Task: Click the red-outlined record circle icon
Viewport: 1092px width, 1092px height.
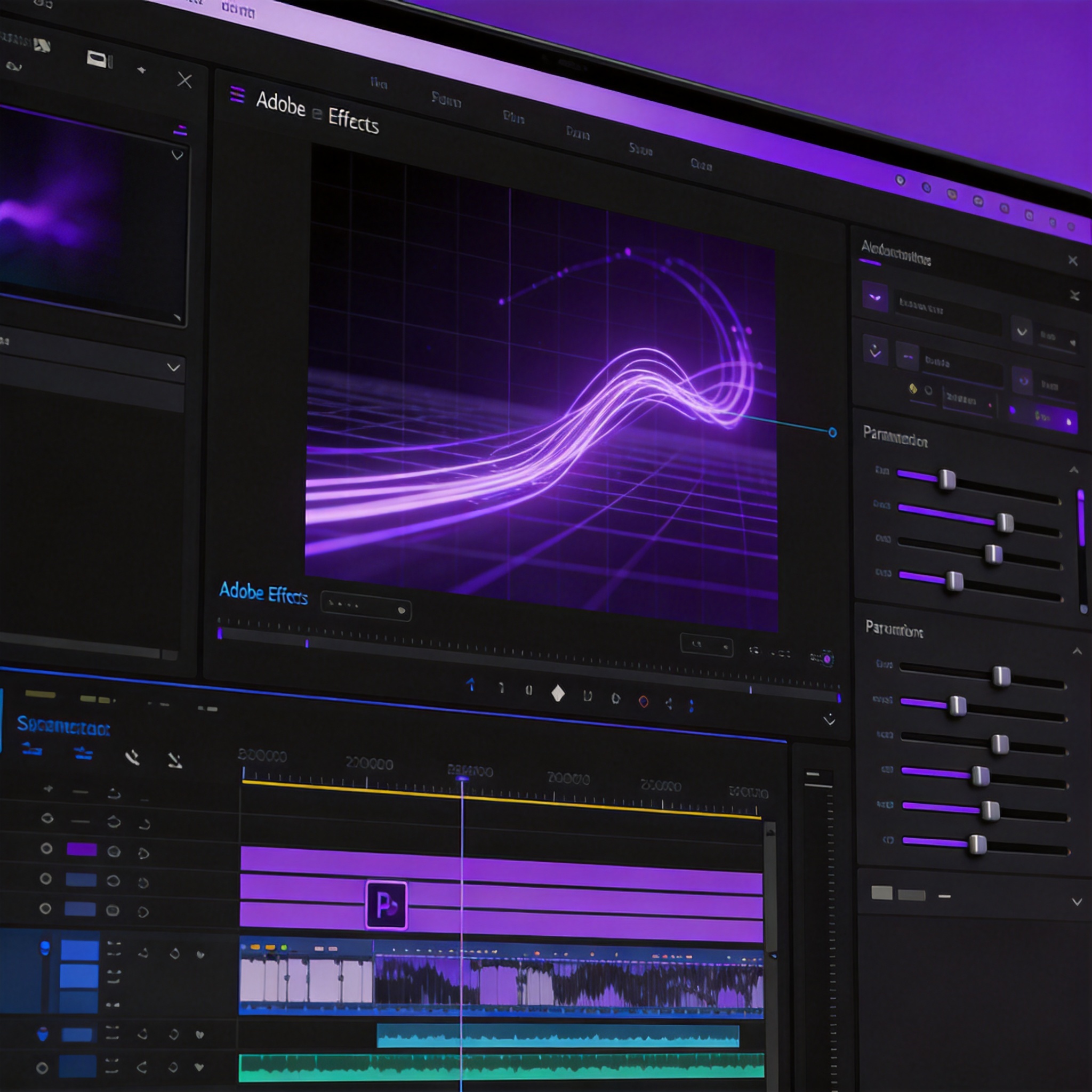Action: point(643,702)
